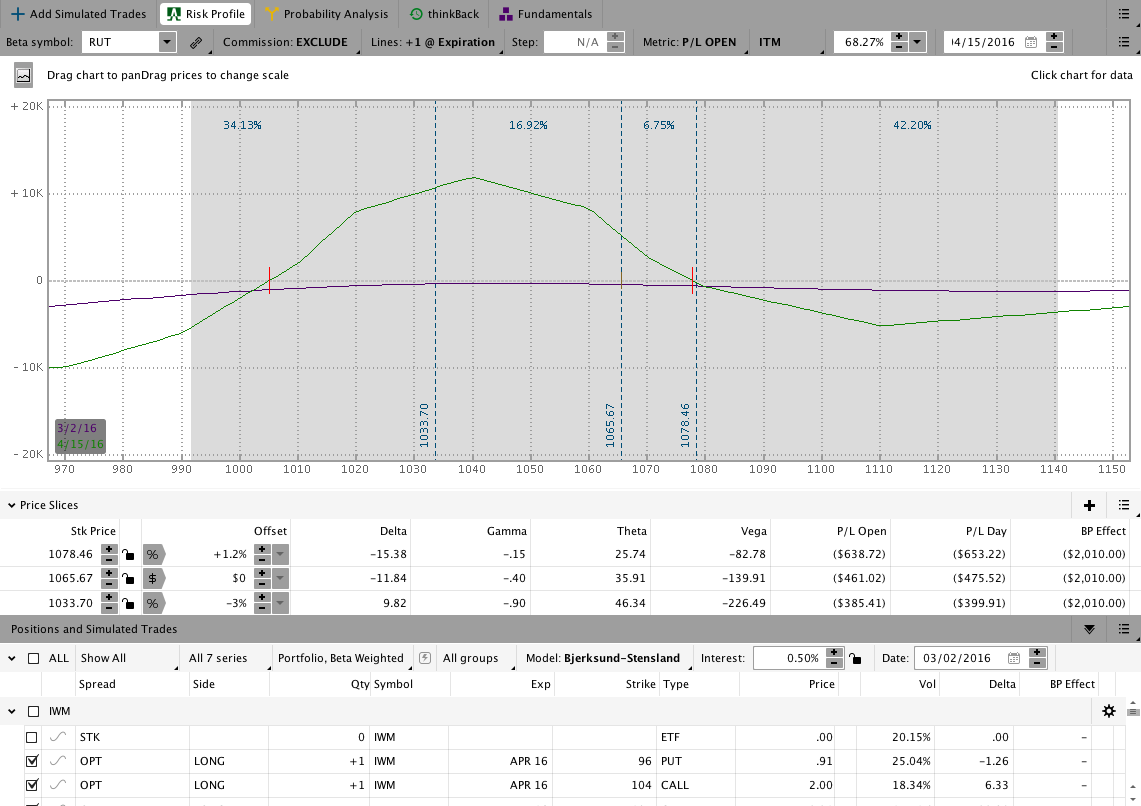Check the ALL positions checkbox
Viewport: 1141px width, 806px height.
click(x=33, y=658)
